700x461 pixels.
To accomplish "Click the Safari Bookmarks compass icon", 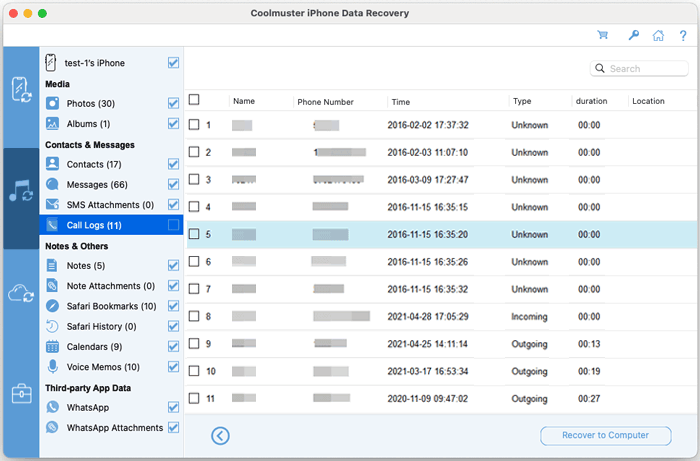I will [52, 306].
